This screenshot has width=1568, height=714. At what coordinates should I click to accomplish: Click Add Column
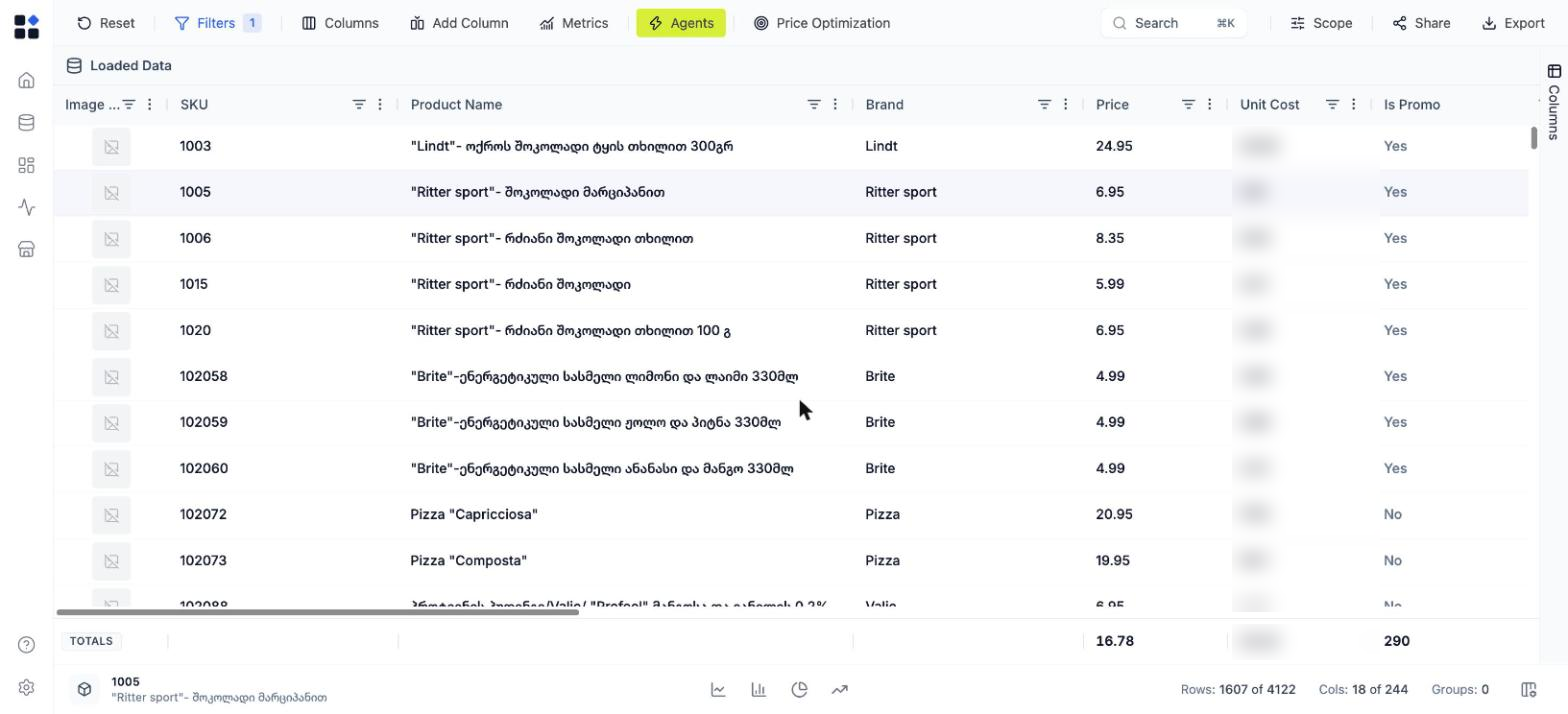click(459, 23)
